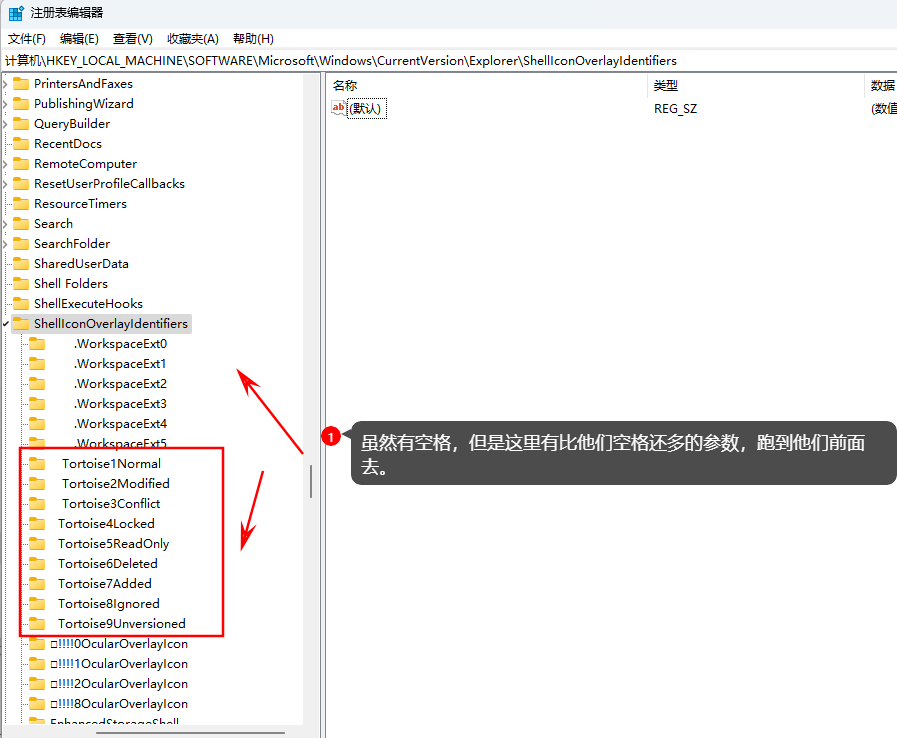The width and height of the screenshot is (897, 738).
Task: Collapse the ShellIconOverlayIdentifiers key
Action: click(x=6, y=324)
